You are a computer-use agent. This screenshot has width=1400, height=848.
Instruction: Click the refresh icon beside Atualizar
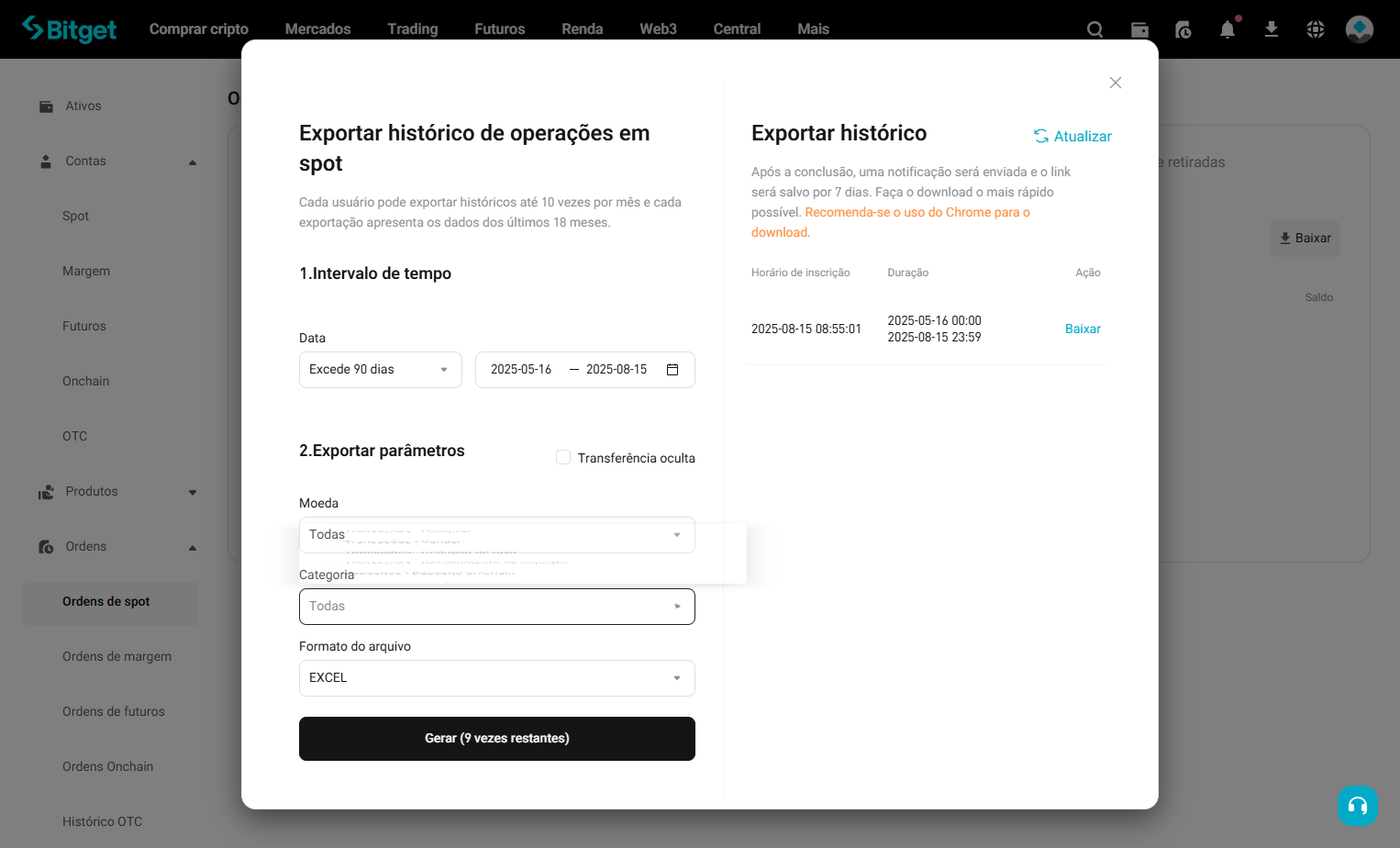tap(1041, 136)
